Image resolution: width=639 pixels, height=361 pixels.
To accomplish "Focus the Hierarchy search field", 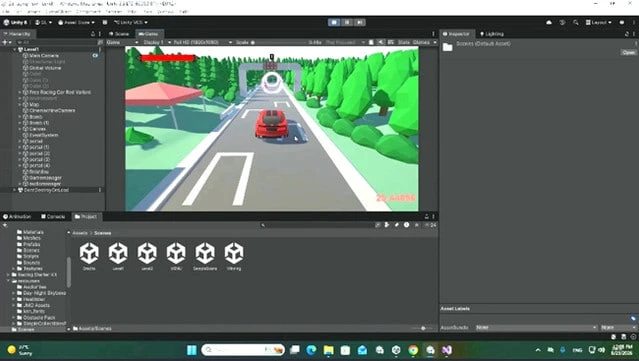I will 57,42.
